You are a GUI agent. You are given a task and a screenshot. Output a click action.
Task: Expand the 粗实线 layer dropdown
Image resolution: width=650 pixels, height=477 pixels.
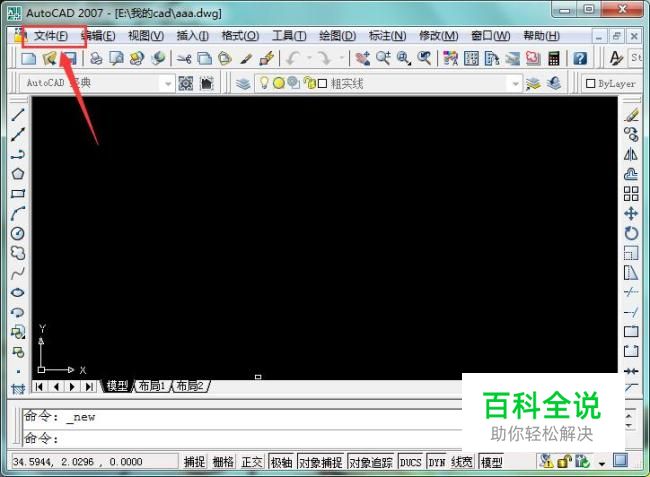pyautogui.click(x=515, y=84)
